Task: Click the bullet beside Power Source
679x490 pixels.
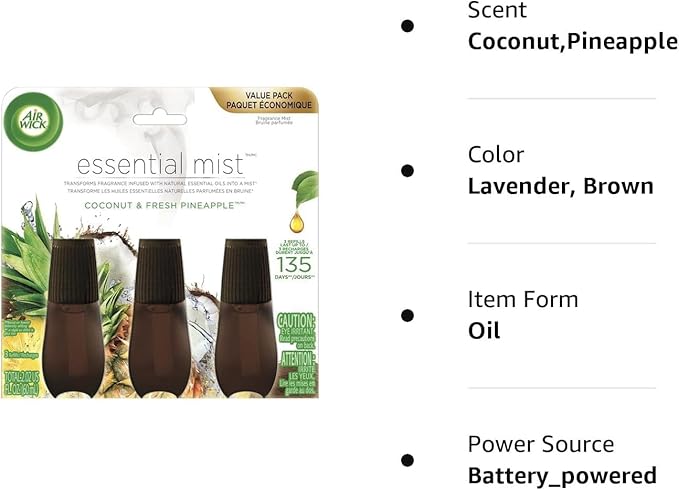Action: (407, 460)
